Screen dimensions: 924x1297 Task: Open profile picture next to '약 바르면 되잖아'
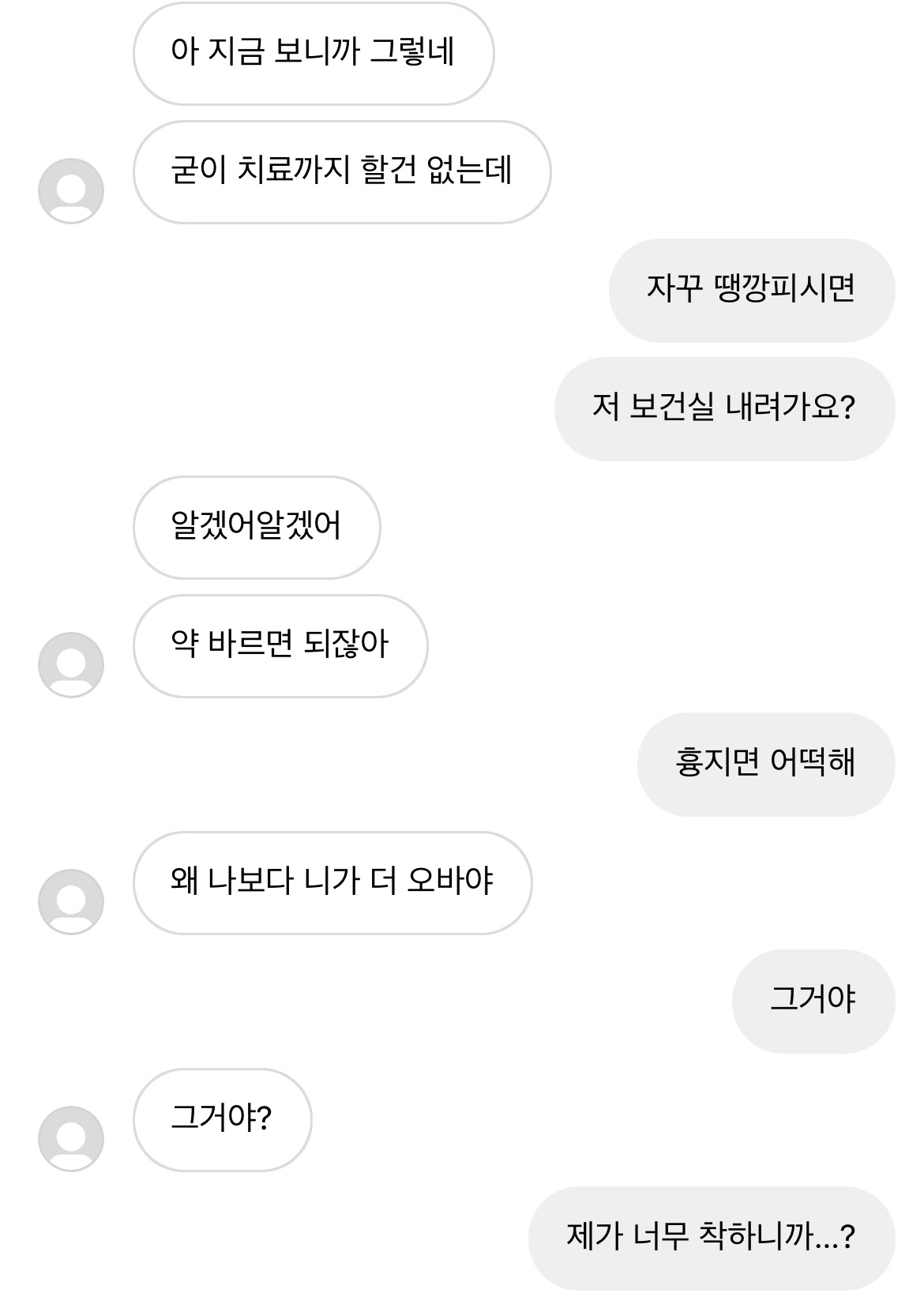71,664
